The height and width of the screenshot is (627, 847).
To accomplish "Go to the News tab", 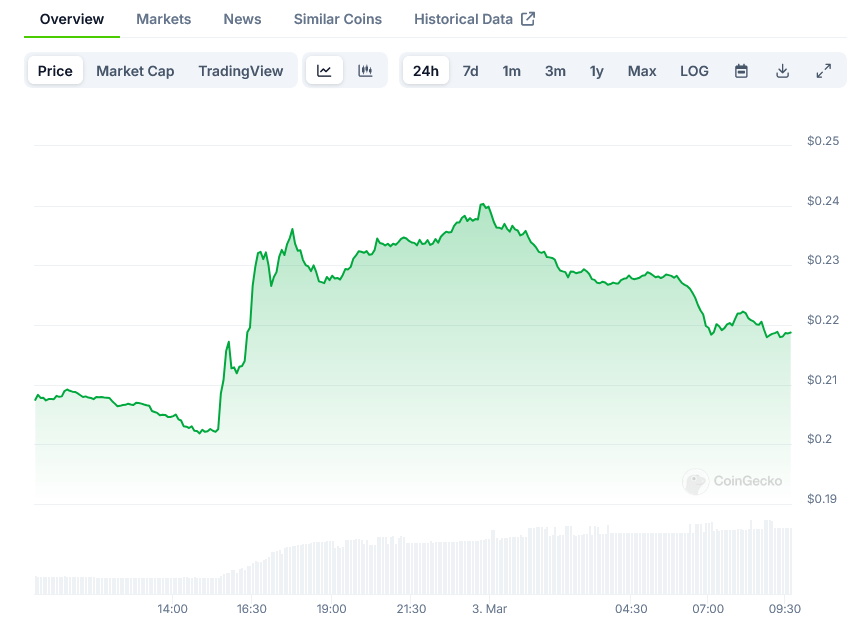I will click(x=242, y=19).
